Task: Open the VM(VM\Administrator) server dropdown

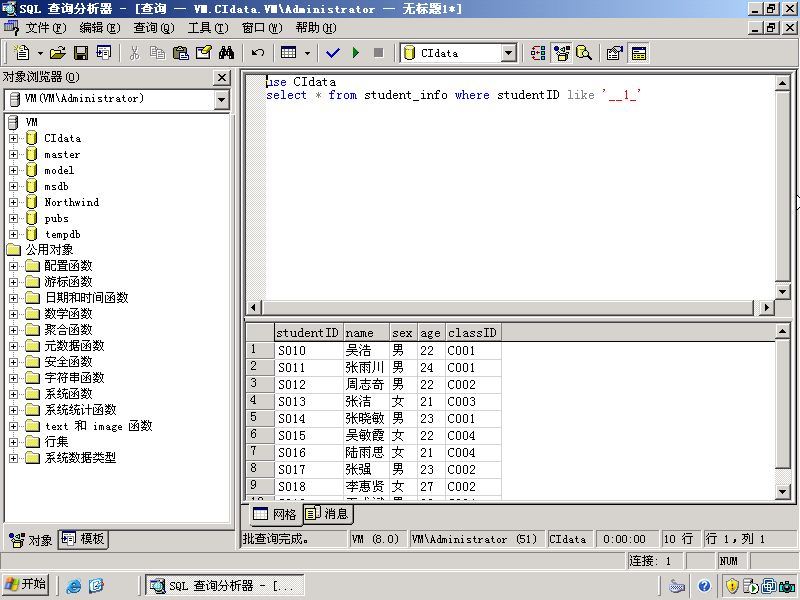Action: (x=221, y=99)
